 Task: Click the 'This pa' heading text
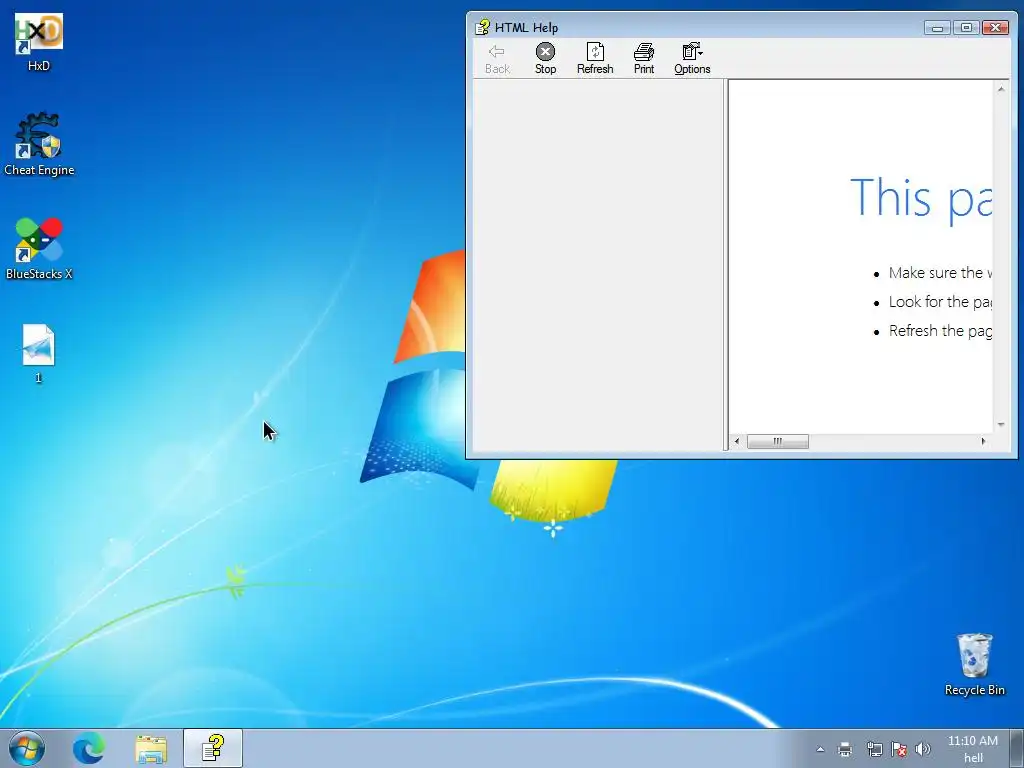click(x=921, y=198)
